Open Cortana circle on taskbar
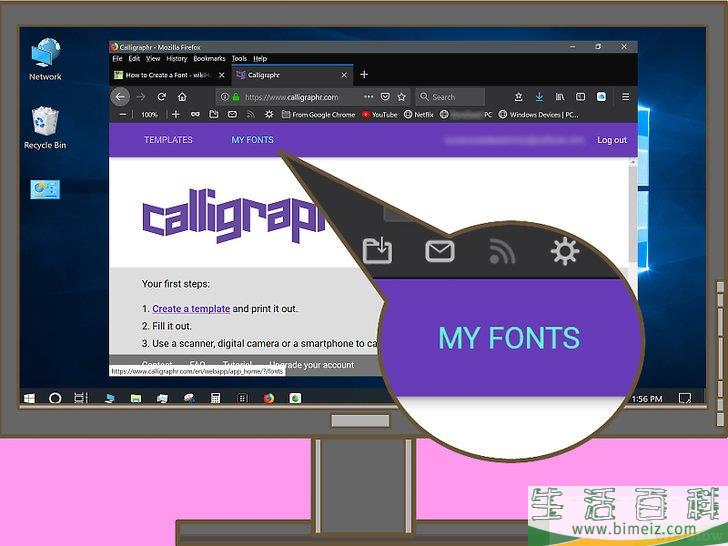Screen dimensions: 728x546 coord(55,398)
